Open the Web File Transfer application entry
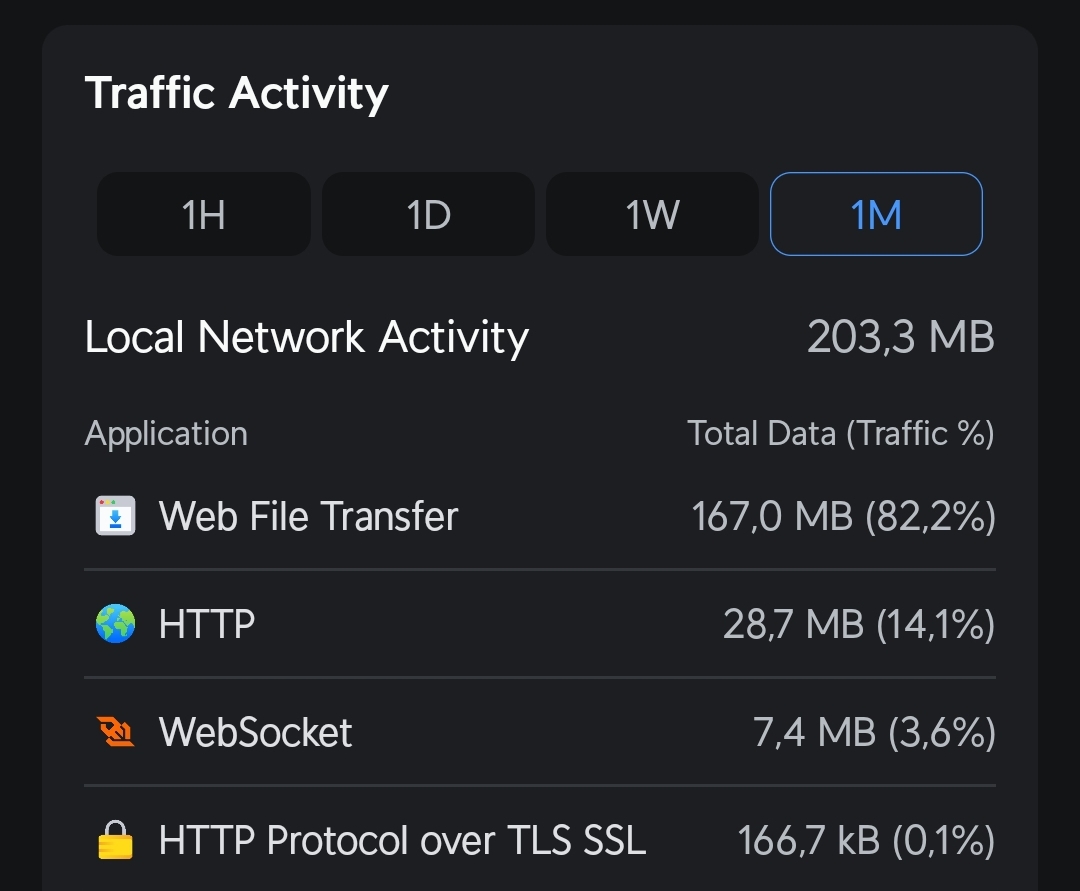Viewport: 1080px width, 891px height. [308, 517]
